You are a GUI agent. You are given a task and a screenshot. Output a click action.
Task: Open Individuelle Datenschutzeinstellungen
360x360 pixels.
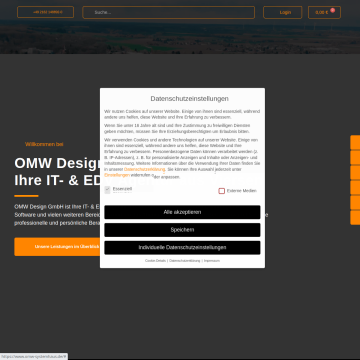coord(182,247)
